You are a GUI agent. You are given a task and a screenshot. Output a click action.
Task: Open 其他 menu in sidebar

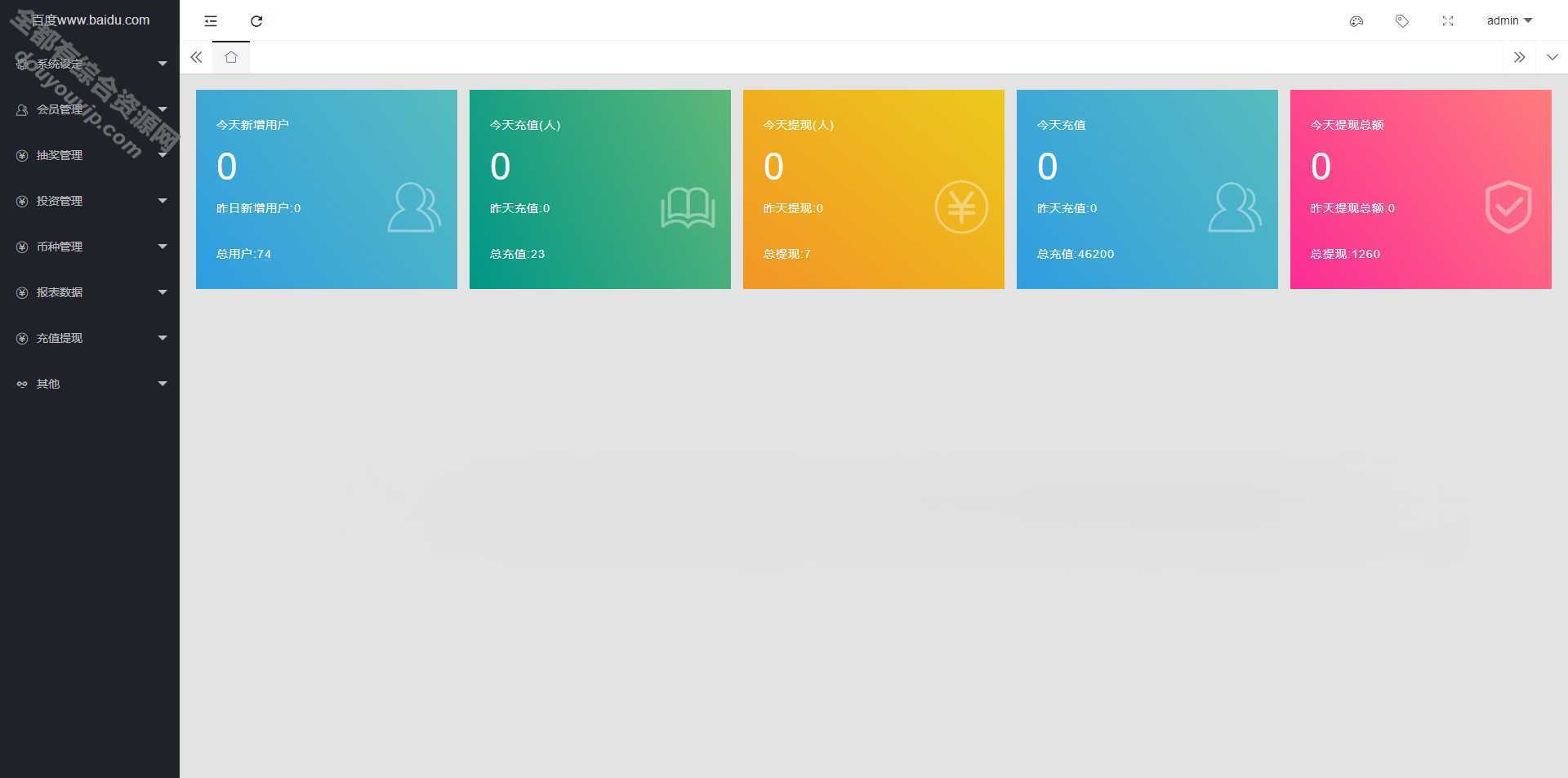[90, 384]
